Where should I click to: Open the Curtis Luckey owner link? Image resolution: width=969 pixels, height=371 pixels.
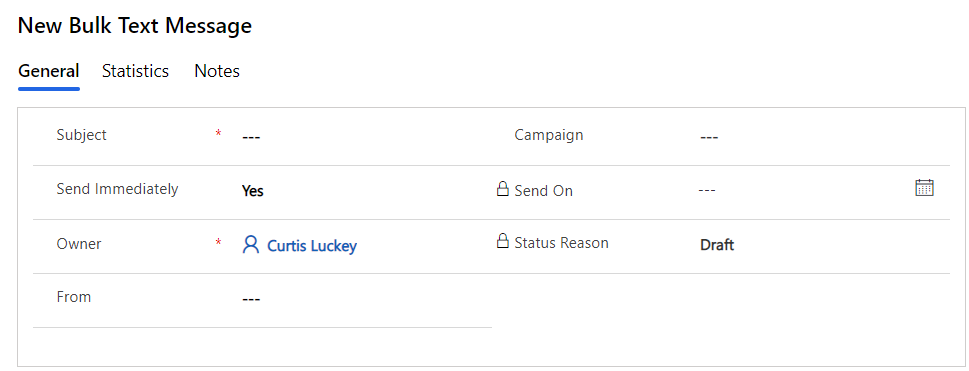pyautogui.click(x=311, y=246)
